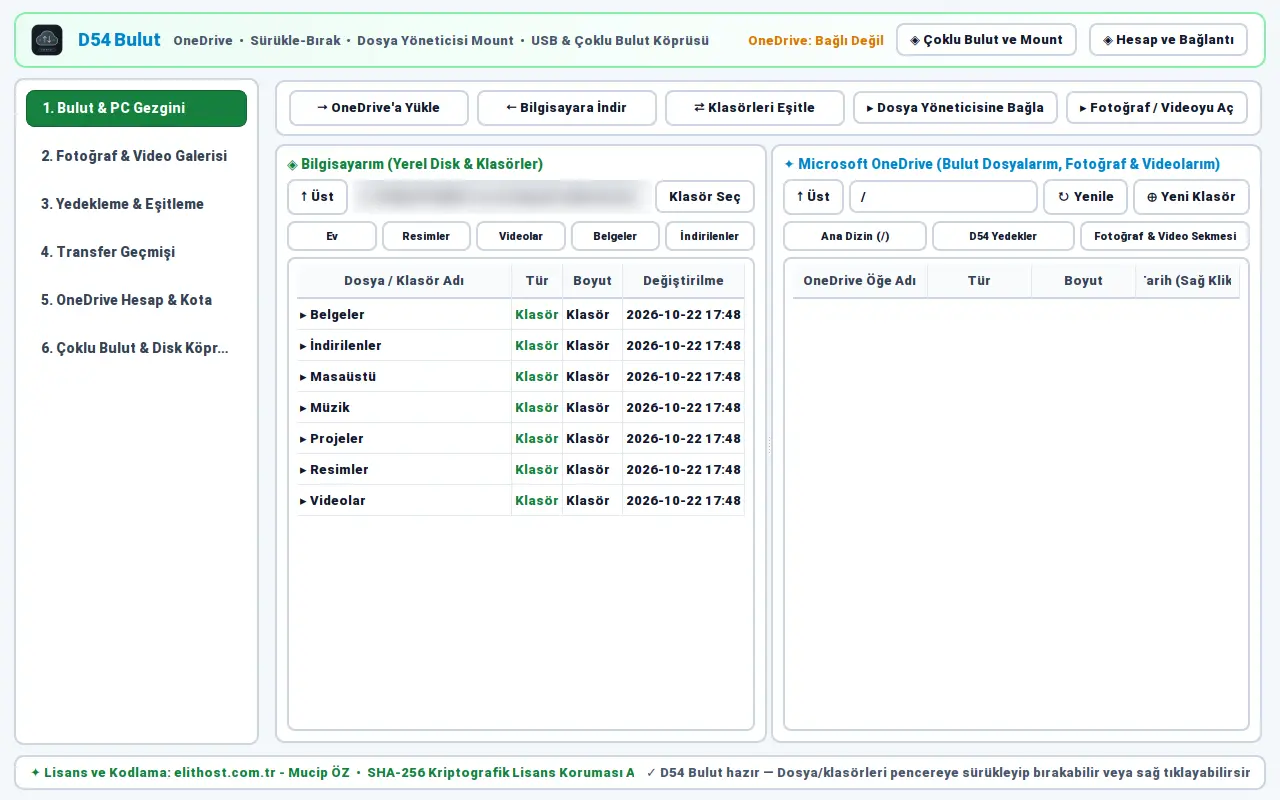Click OneDrive'a Yükle upload button
Screen dimensions: 1280x800
(378, 108)
